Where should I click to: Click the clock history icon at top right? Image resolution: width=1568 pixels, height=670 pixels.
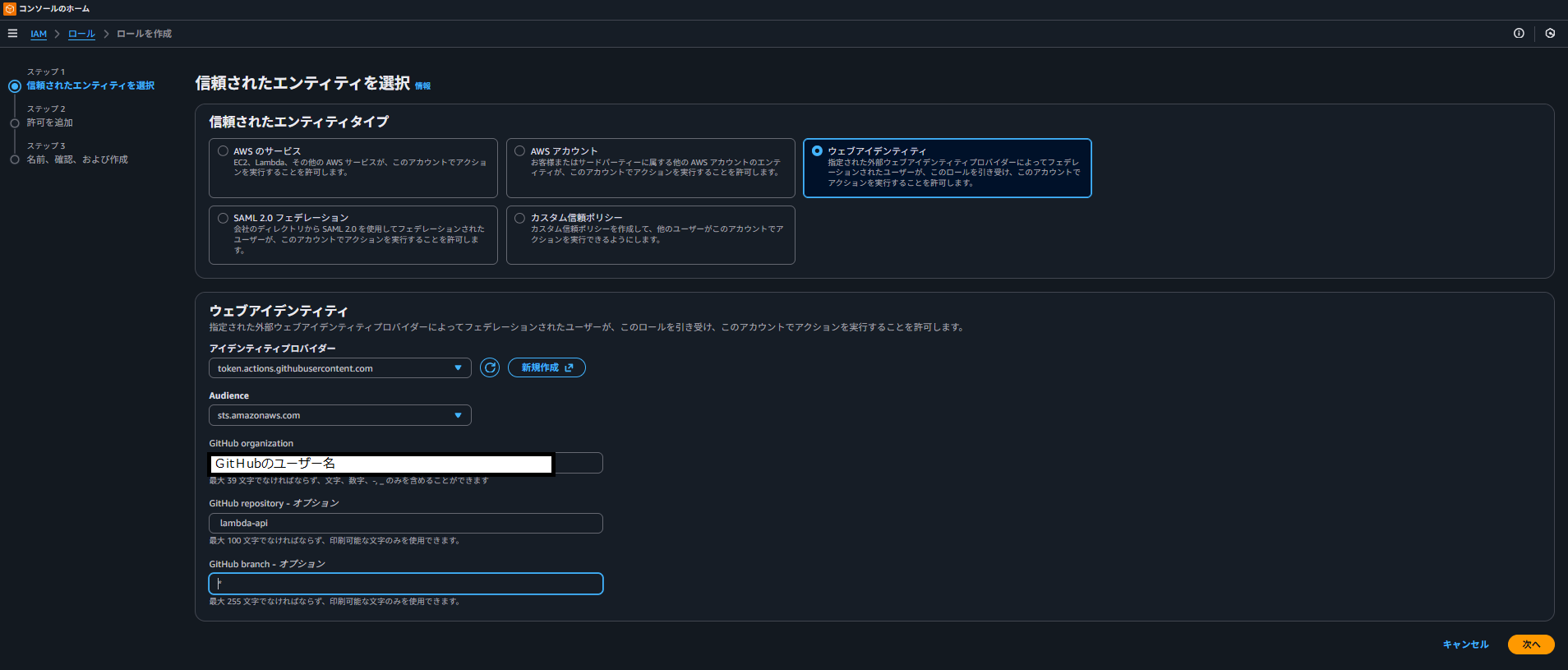(x=1550, y=34)
